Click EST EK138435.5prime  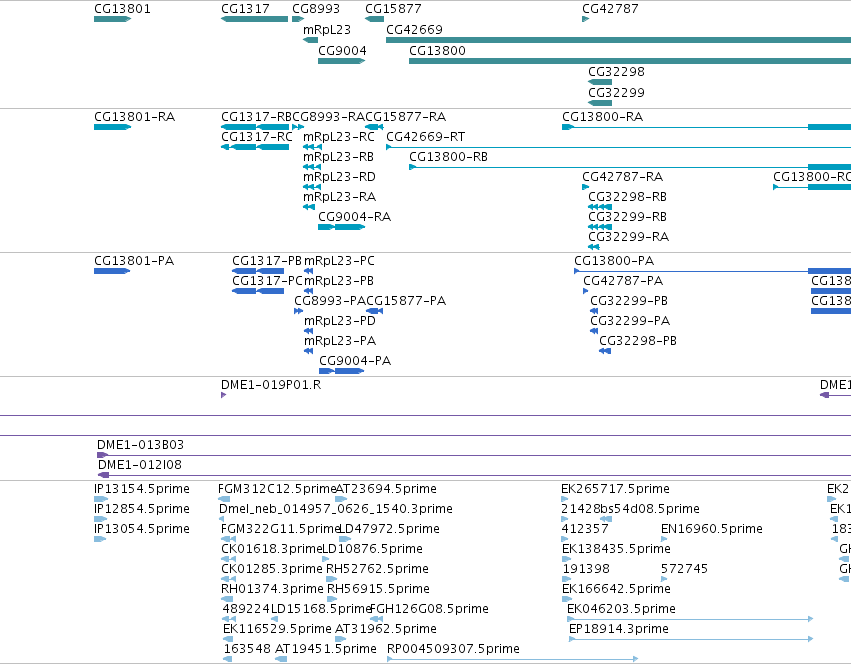tap(616, 549)
